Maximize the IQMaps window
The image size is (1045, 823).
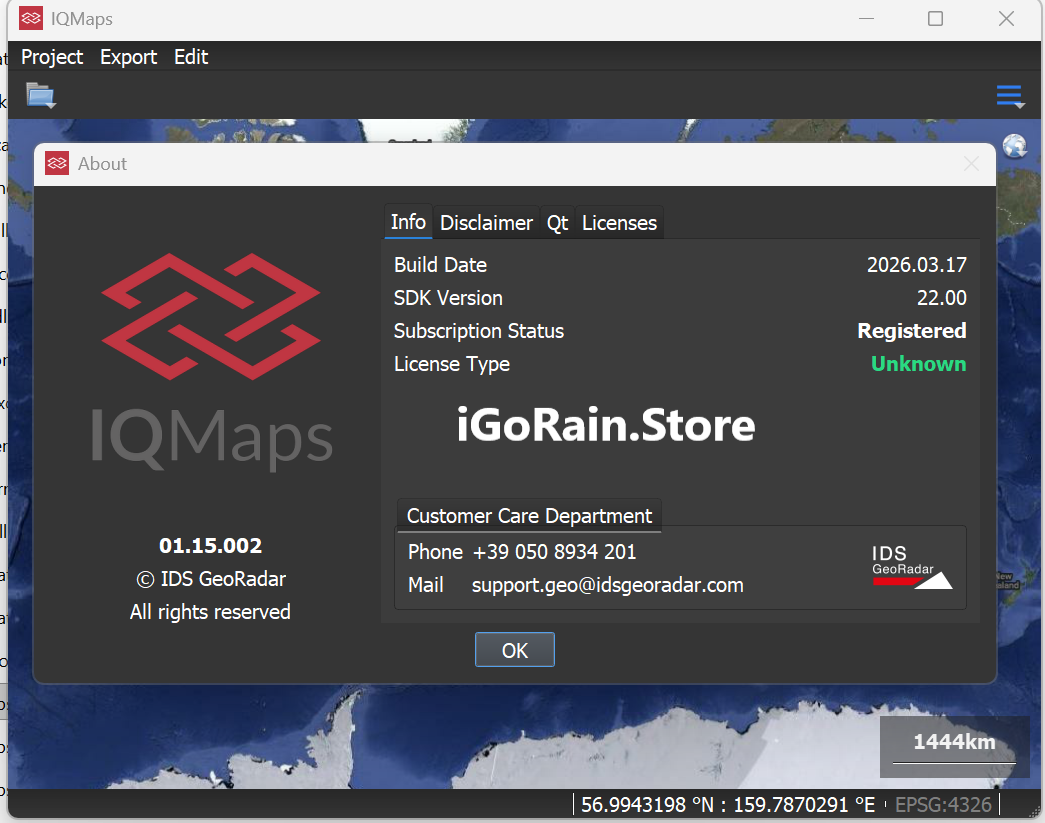pos(936,19)
